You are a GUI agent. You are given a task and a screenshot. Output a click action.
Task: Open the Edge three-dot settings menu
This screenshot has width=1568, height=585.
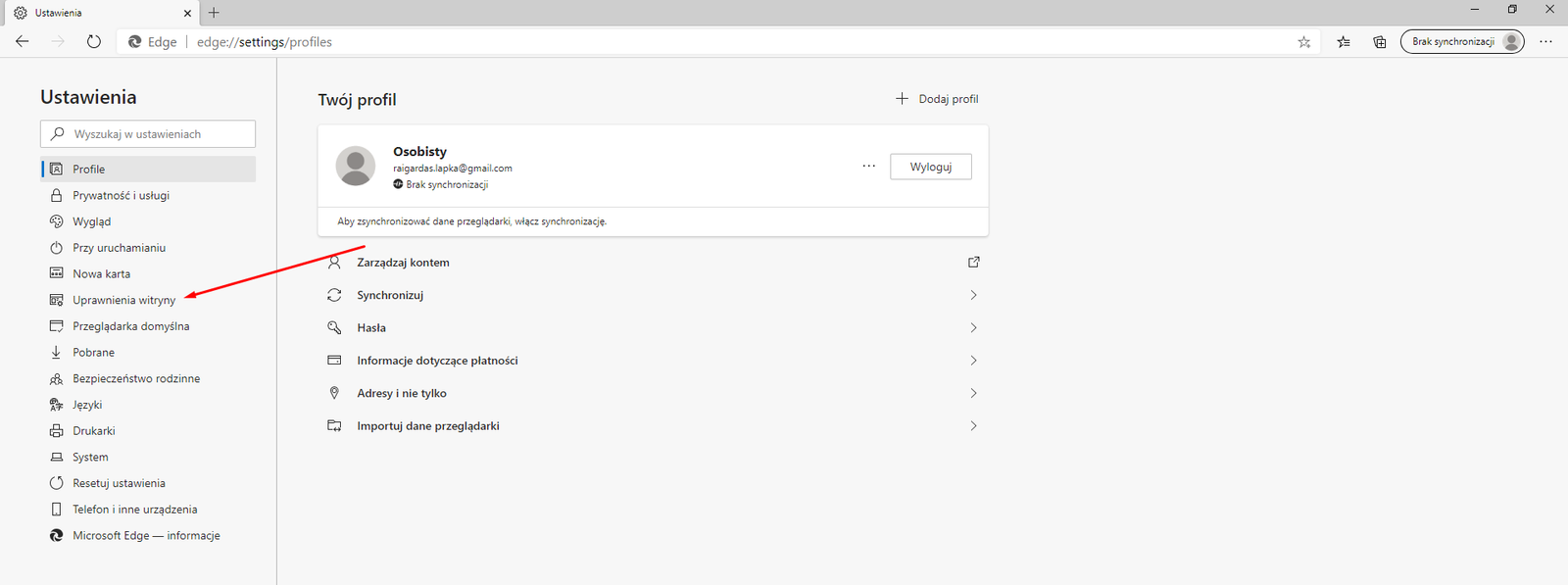tap(1545, 42)
